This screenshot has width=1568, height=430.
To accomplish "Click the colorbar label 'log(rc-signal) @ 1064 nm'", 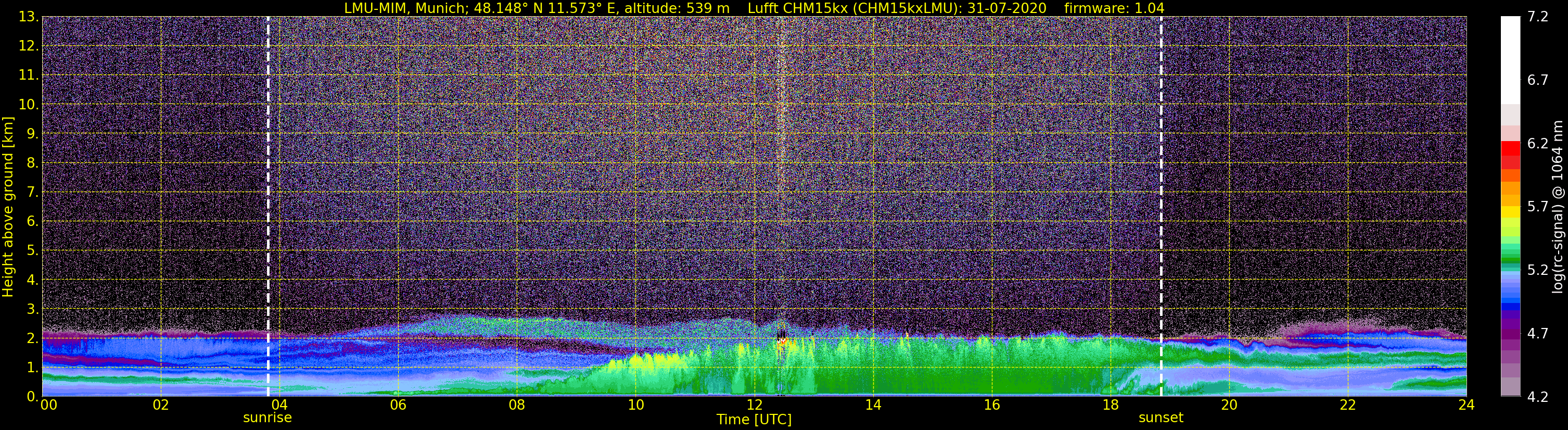I will 1557,207.
